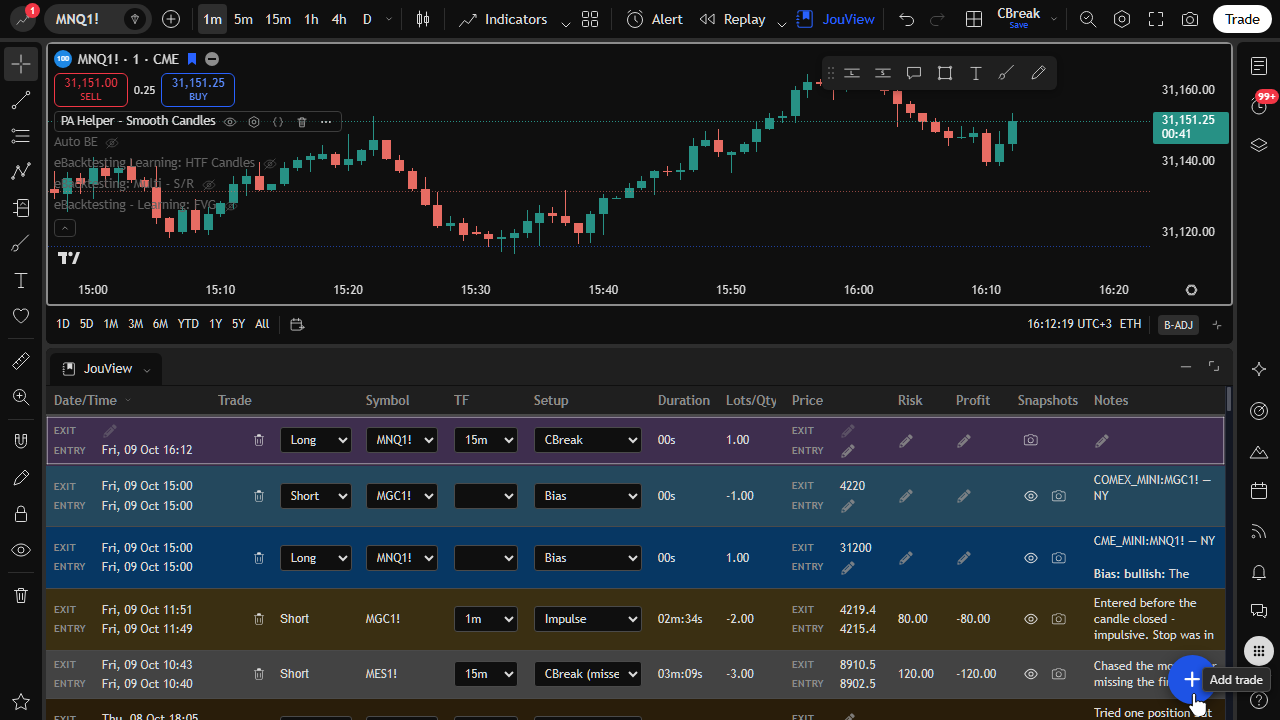Viewport: 1280px width, 720px height.
Task: Open the layout setup grid icon
Action: 974,19
